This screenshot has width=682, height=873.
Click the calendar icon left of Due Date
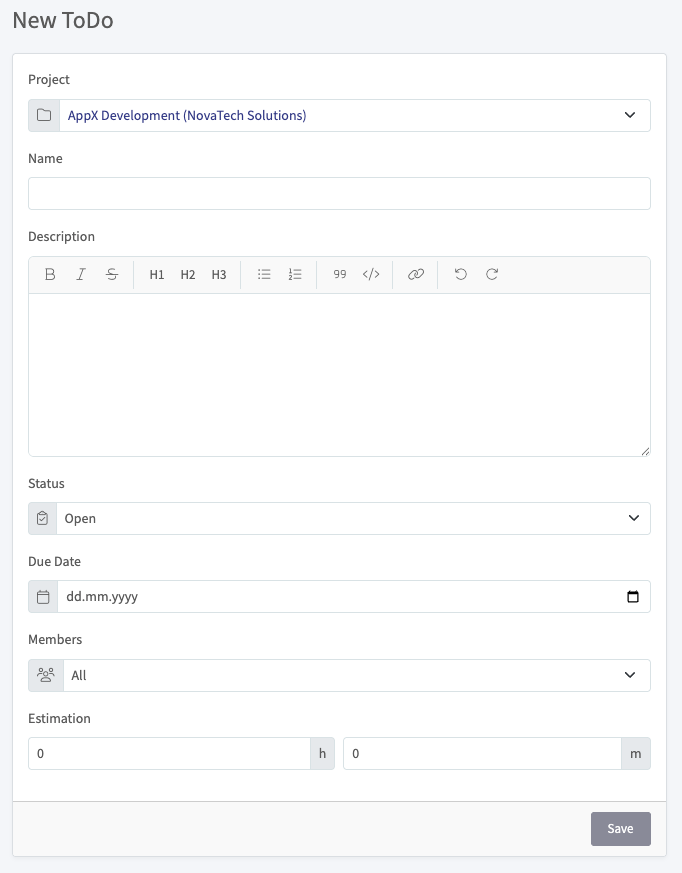43,597
